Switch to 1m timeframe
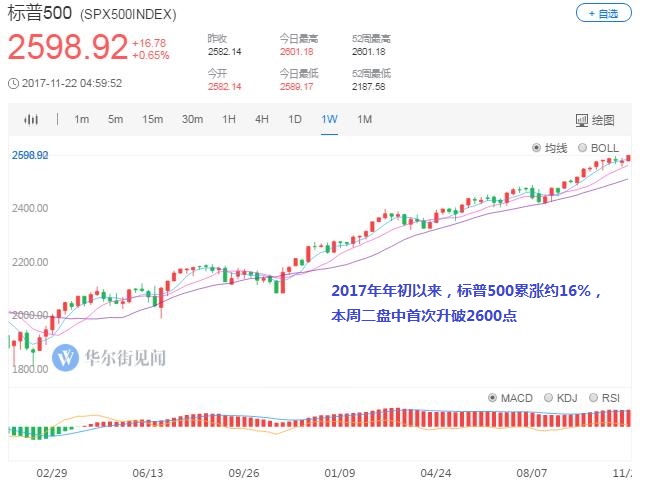 click(81, 119)
